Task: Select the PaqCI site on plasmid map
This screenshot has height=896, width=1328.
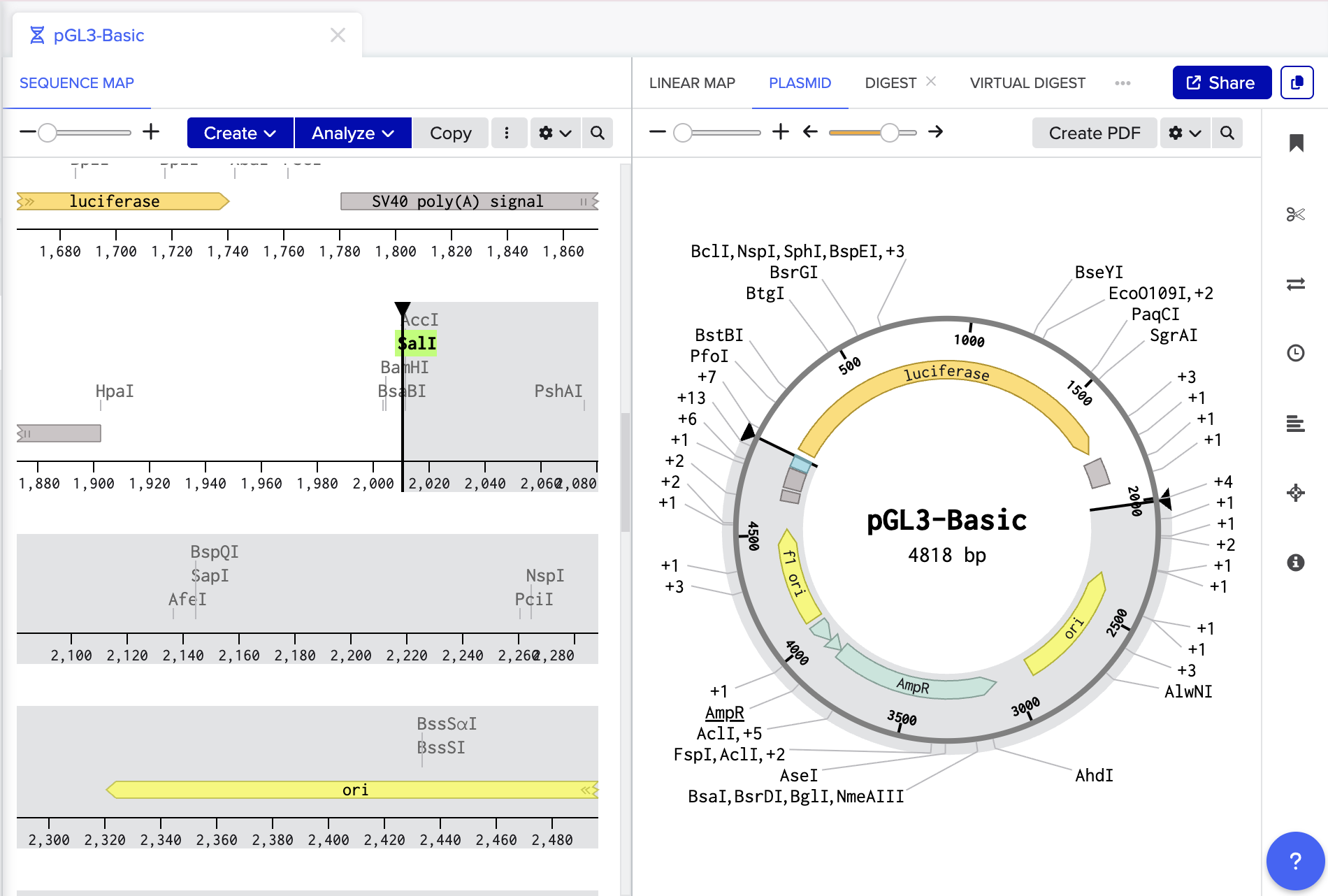Action: 1155,314
